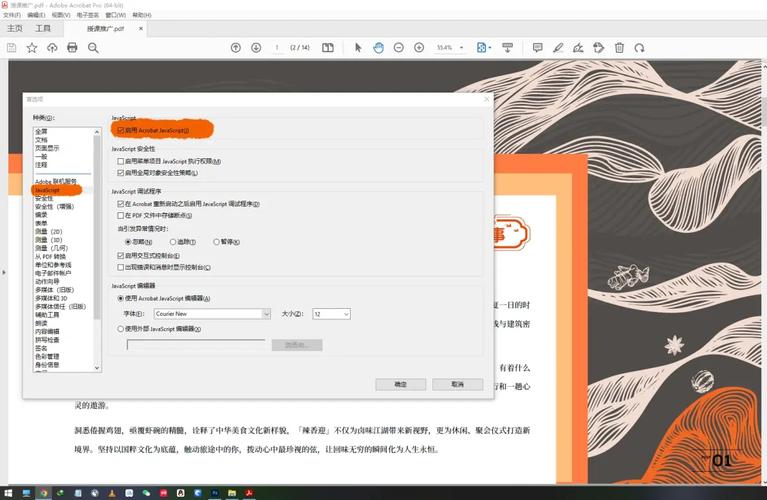Select 使用 Acrobat JavaScript 编辑器 radio button
The width and height of the screenshot is (767, 500).
[x=120, y=298]
